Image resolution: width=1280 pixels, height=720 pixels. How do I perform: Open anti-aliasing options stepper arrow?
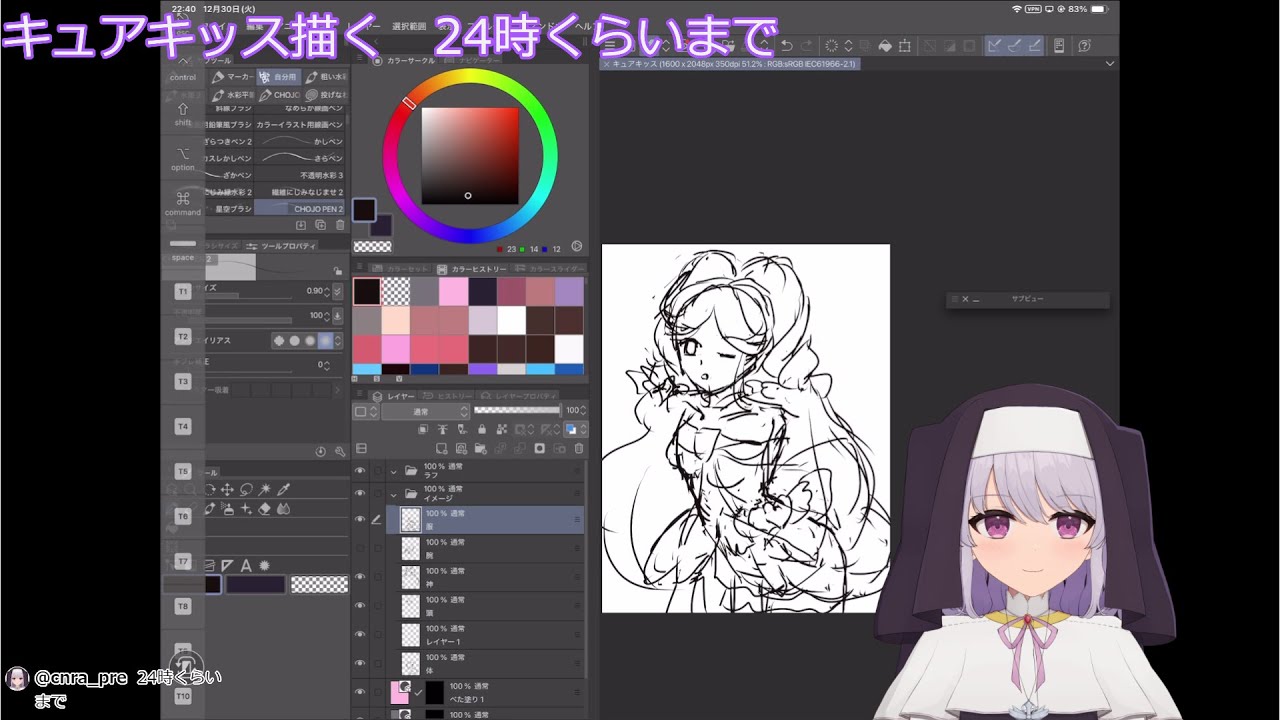(x=337, y=340)
